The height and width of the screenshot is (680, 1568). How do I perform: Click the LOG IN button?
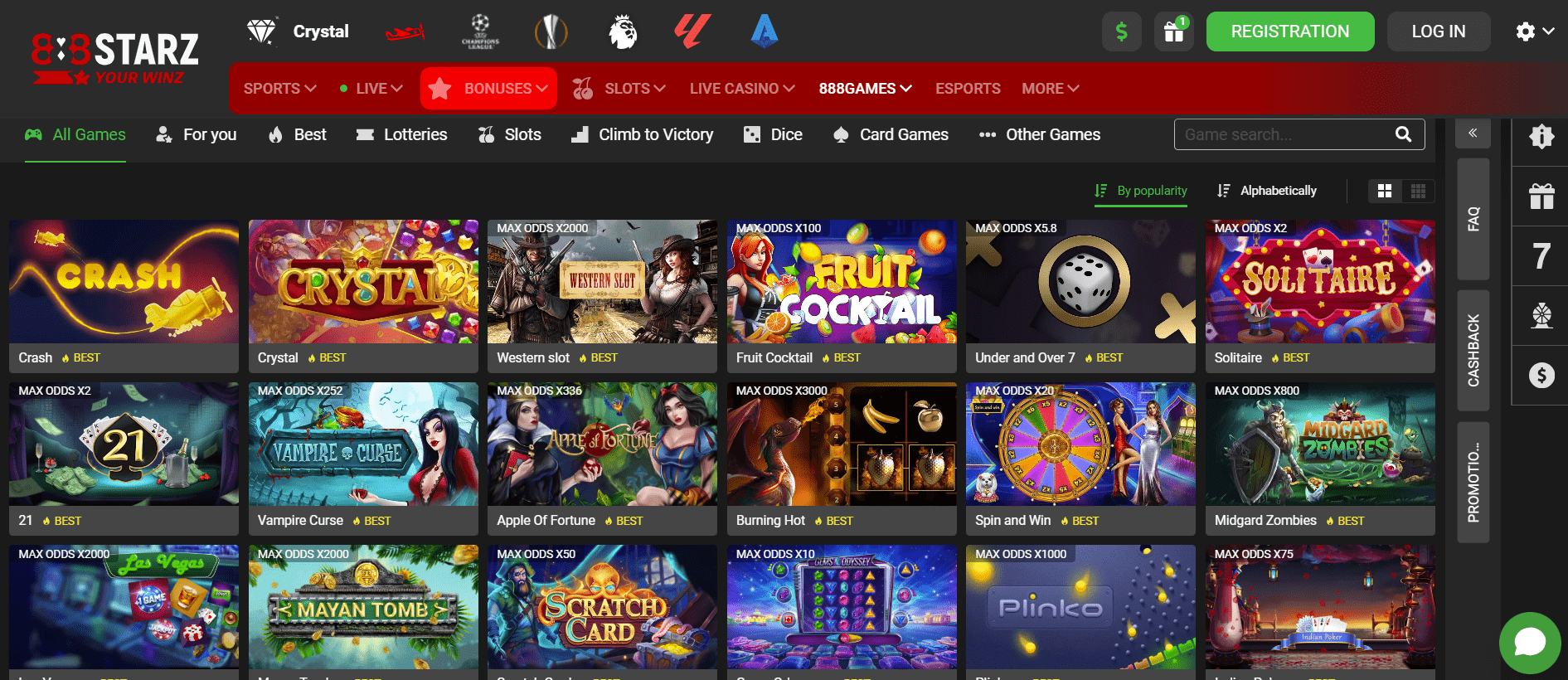coord(1439,32)
